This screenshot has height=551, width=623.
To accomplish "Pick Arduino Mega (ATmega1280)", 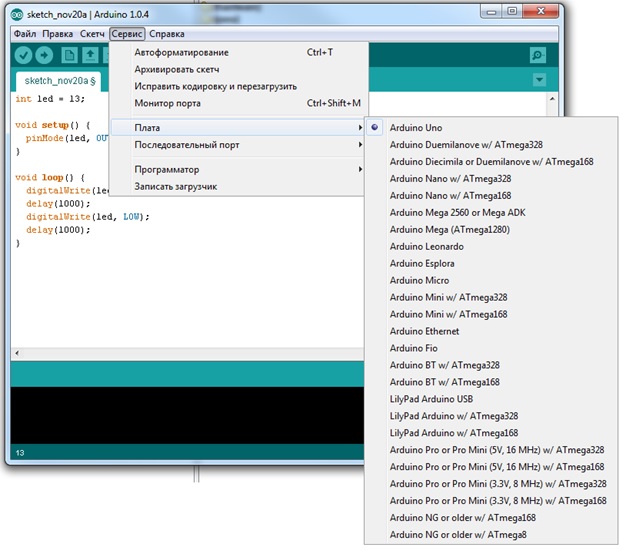I will click(491, 230).
